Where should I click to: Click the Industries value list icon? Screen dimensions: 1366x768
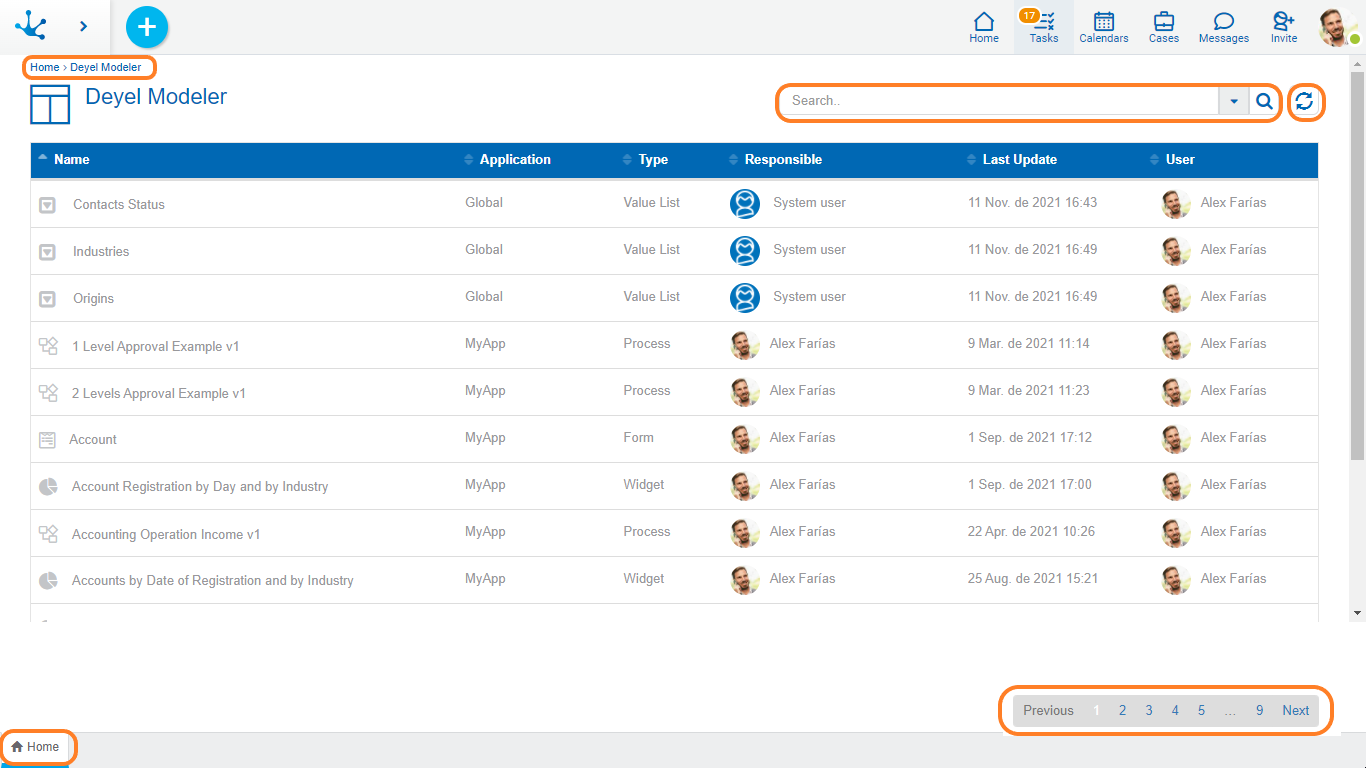click(x=47, y=252)
